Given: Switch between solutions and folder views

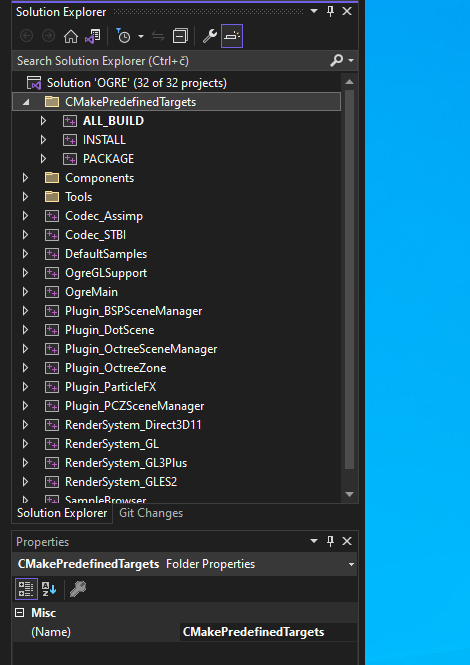Looking at the screenshot, I should pos(92,36).
